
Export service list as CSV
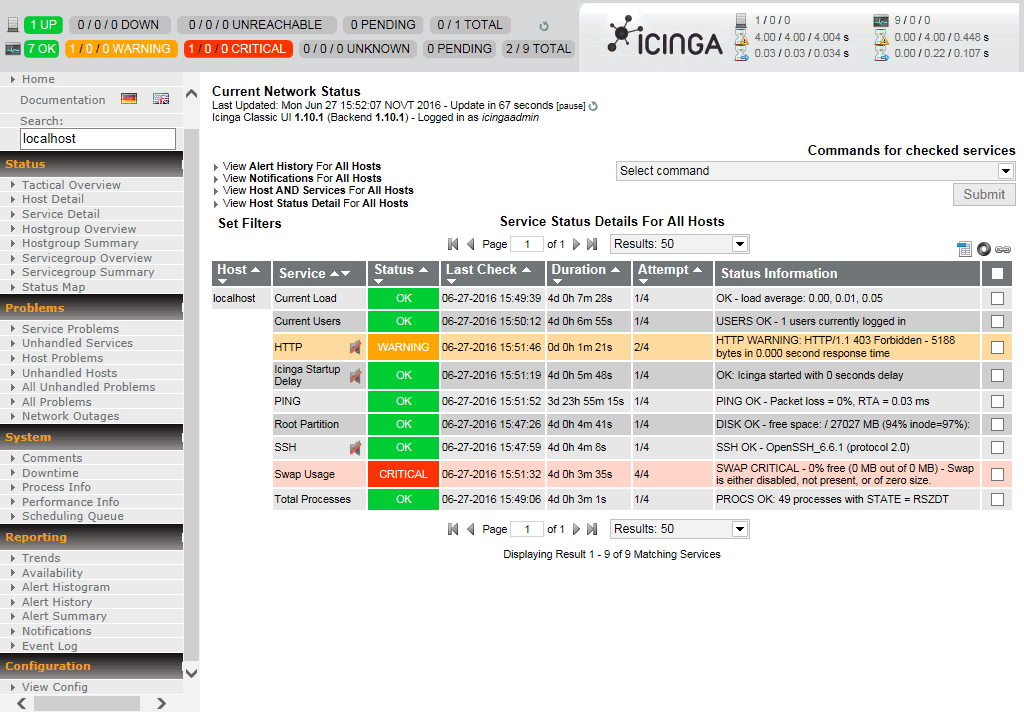tap(963, 248)
